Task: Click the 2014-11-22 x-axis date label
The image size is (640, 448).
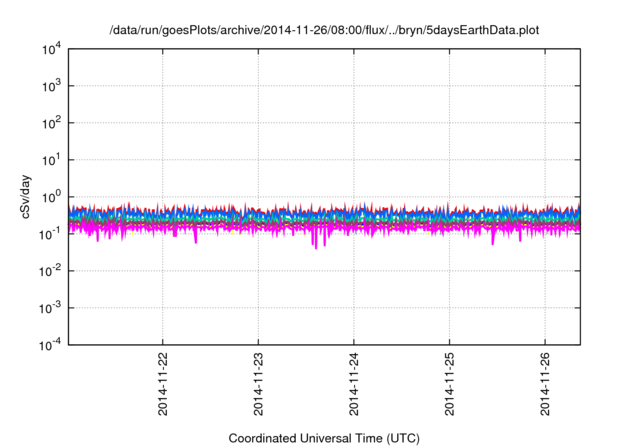Action: click(162, 384)
